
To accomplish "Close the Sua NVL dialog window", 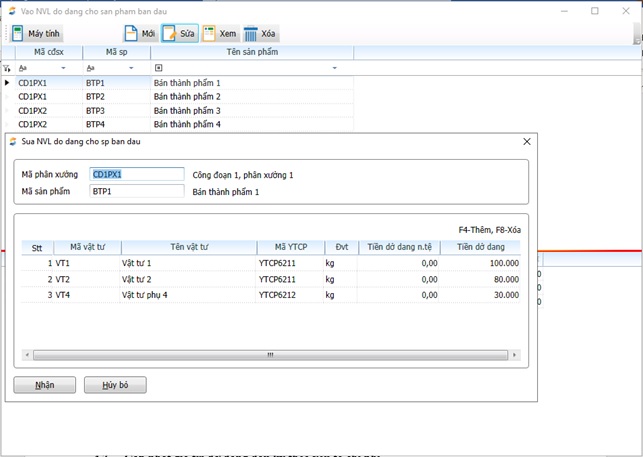I will click(527, 142).
